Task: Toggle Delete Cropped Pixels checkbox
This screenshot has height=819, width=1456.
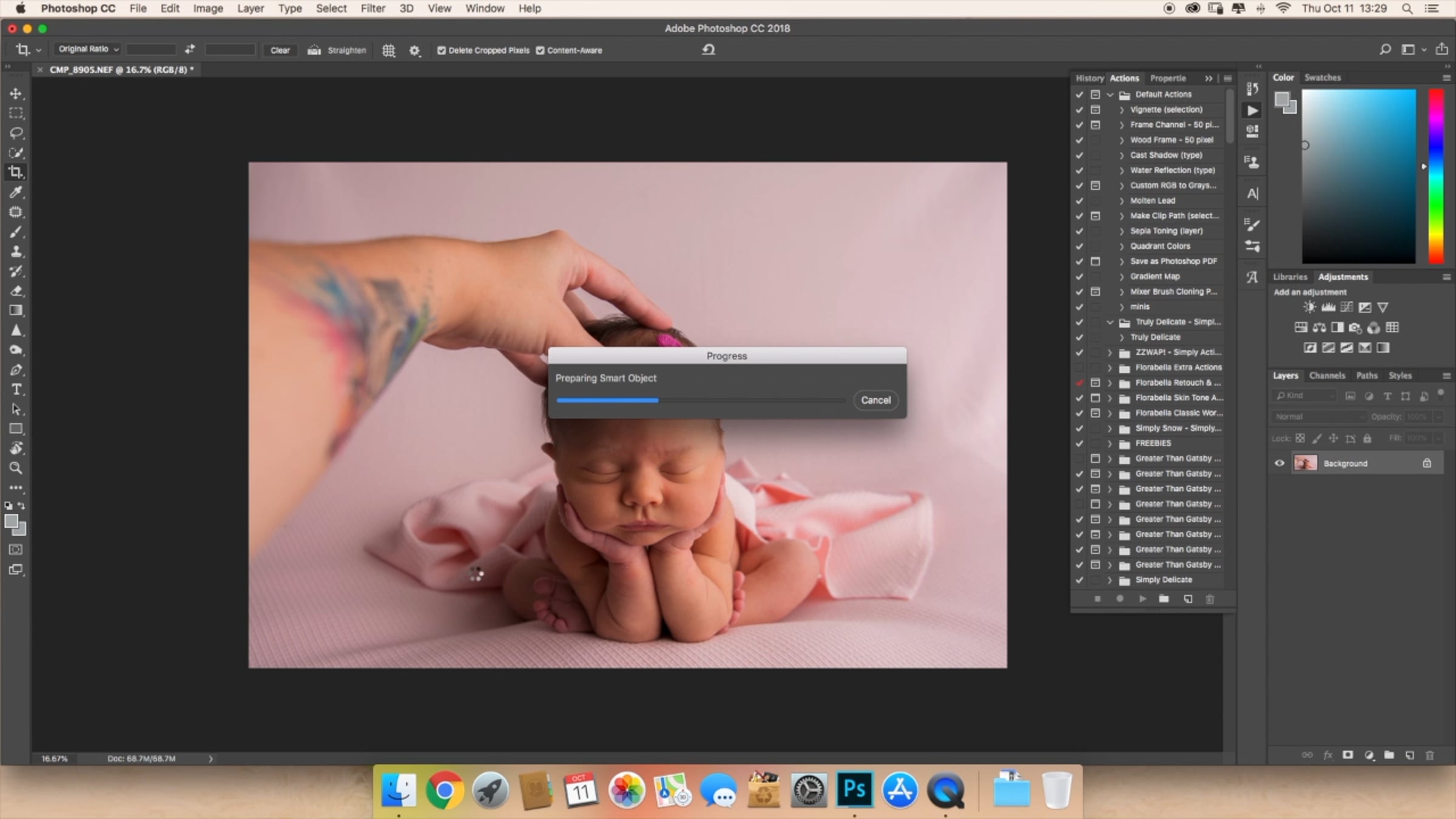Action: coord(442,50)
